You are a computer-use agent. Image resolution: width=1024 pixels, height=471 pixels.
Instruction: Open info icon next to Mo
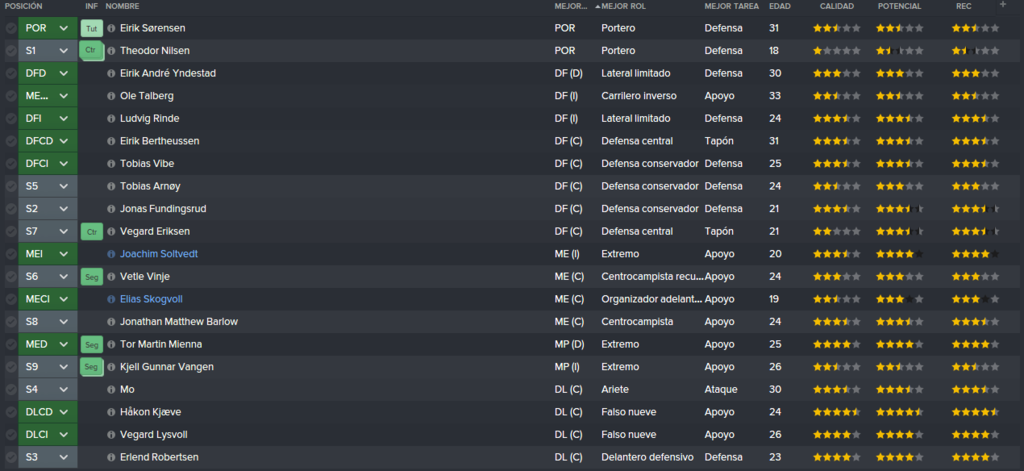111,389
